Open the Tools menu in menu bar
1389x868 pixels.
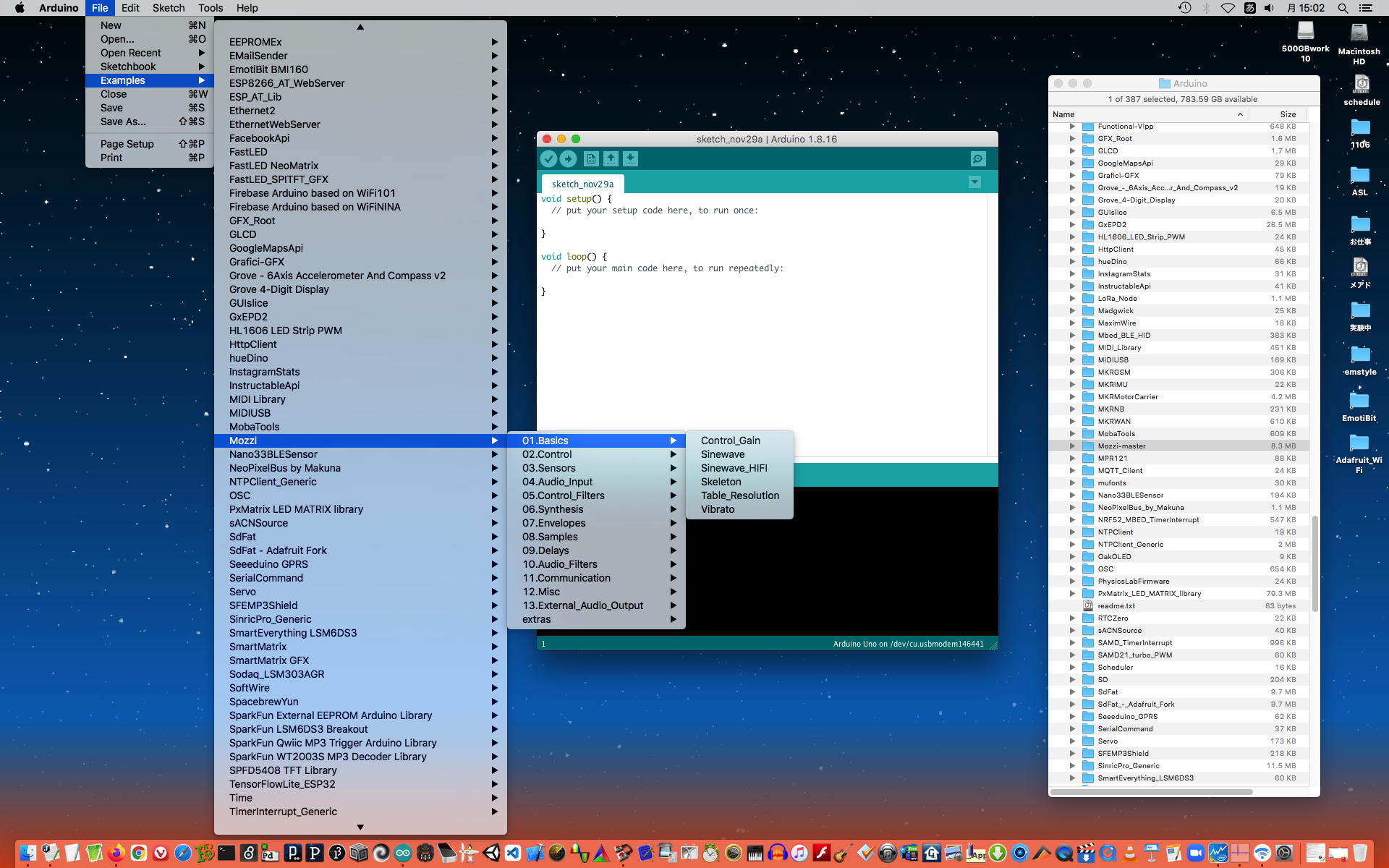pyautogui.click(x=211, y=8)
